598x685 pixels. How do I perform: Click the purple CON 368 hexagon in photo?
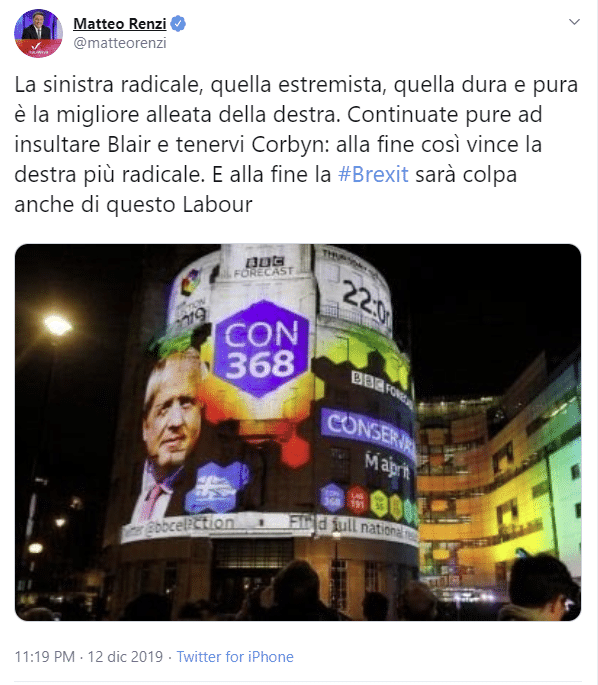click(x=261, y=349)
